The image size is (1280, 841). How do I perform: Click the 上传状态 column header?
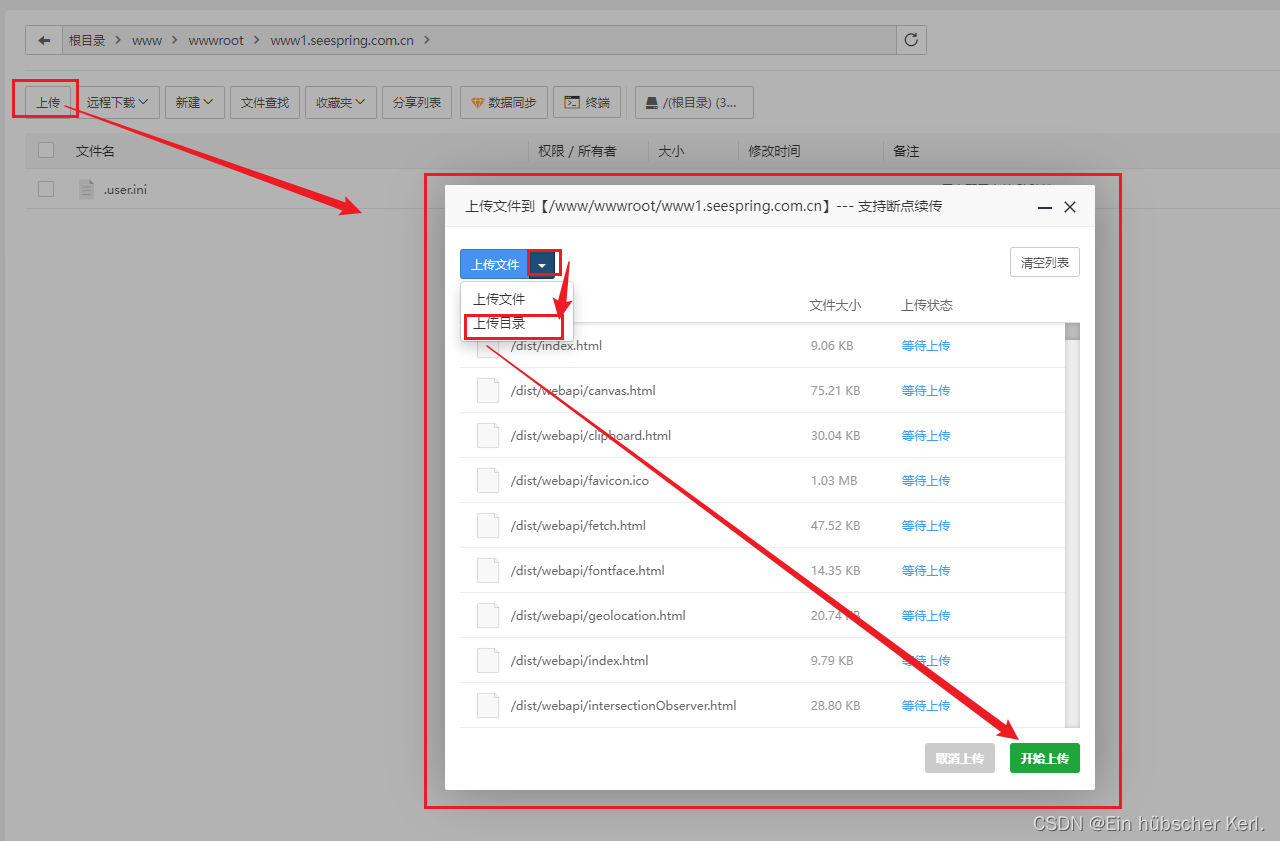927,305
